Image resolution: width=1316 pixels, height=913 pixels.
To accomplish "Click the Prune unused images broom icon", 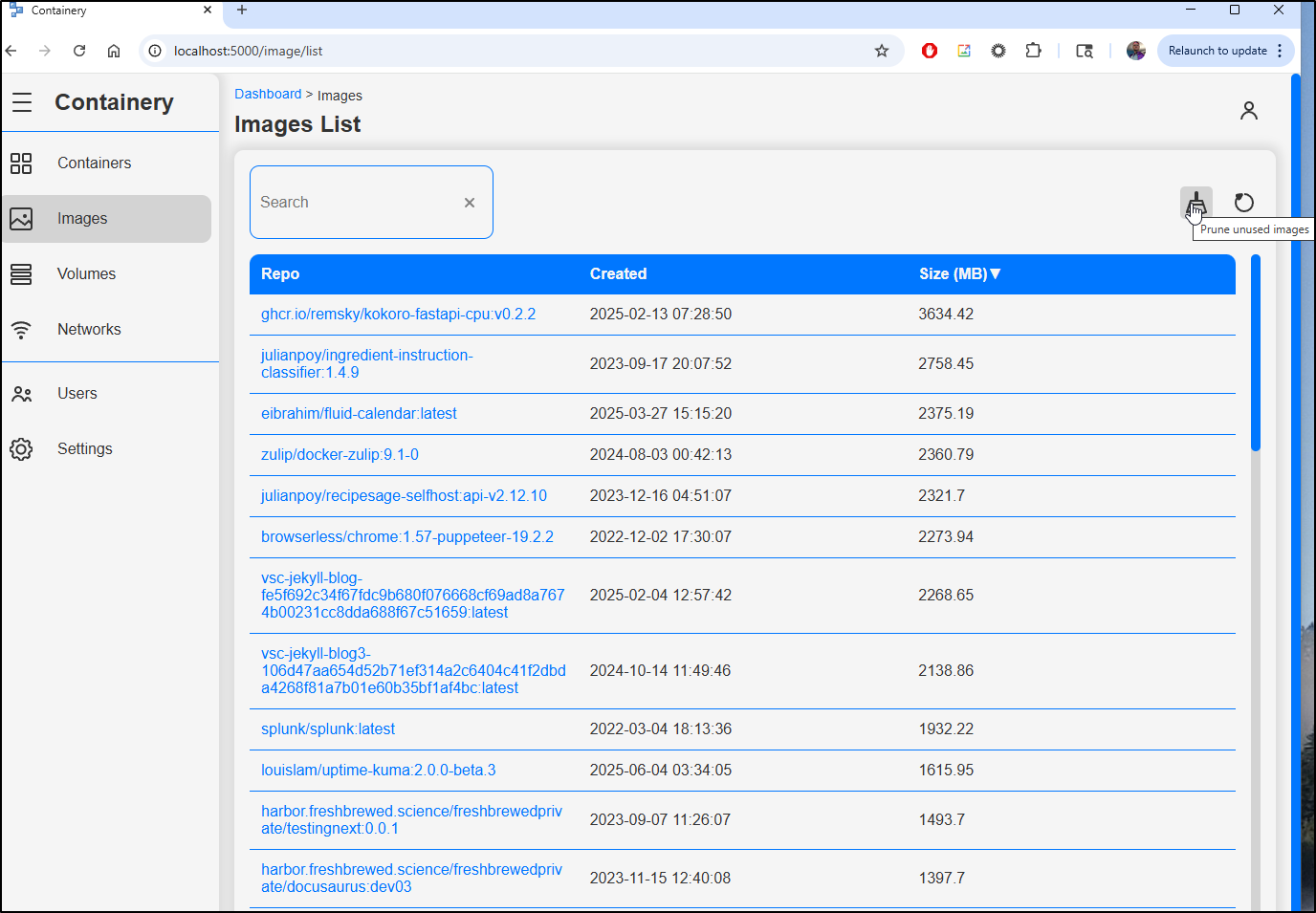I will [1195, 203].
